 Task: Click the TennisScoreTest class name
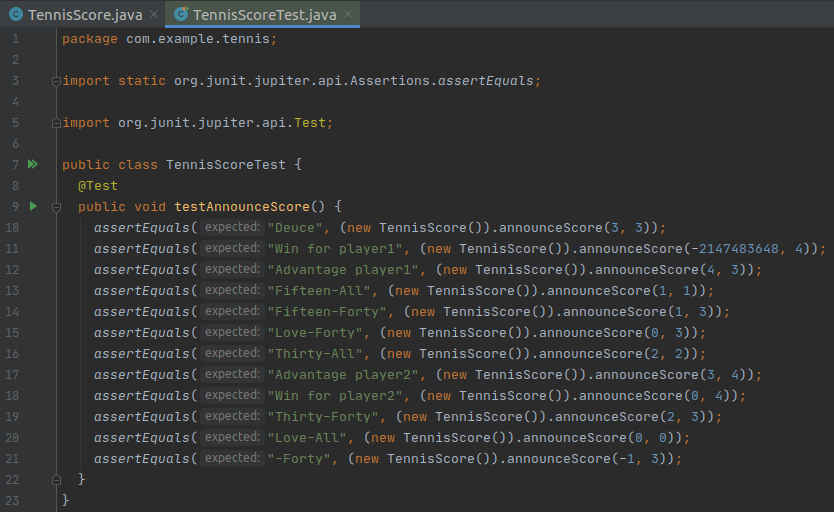click(226, 165)
